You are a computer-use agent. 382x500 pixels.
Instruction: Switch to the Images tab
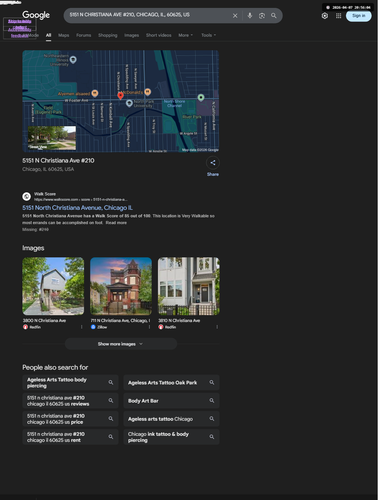(x=133, y=35)
